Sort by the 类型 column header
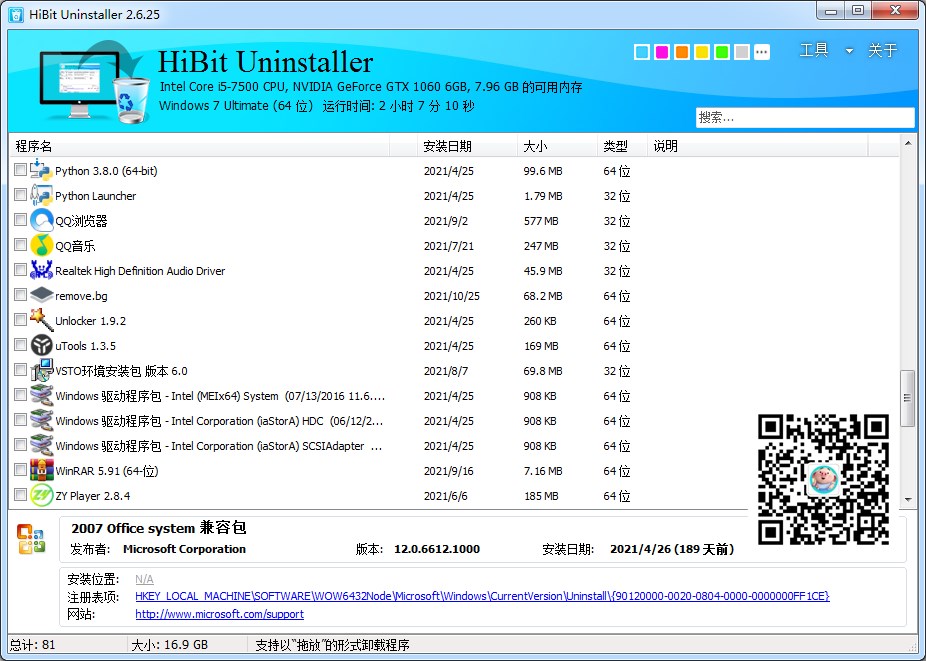The image size is (926, 661). [622, 146]
